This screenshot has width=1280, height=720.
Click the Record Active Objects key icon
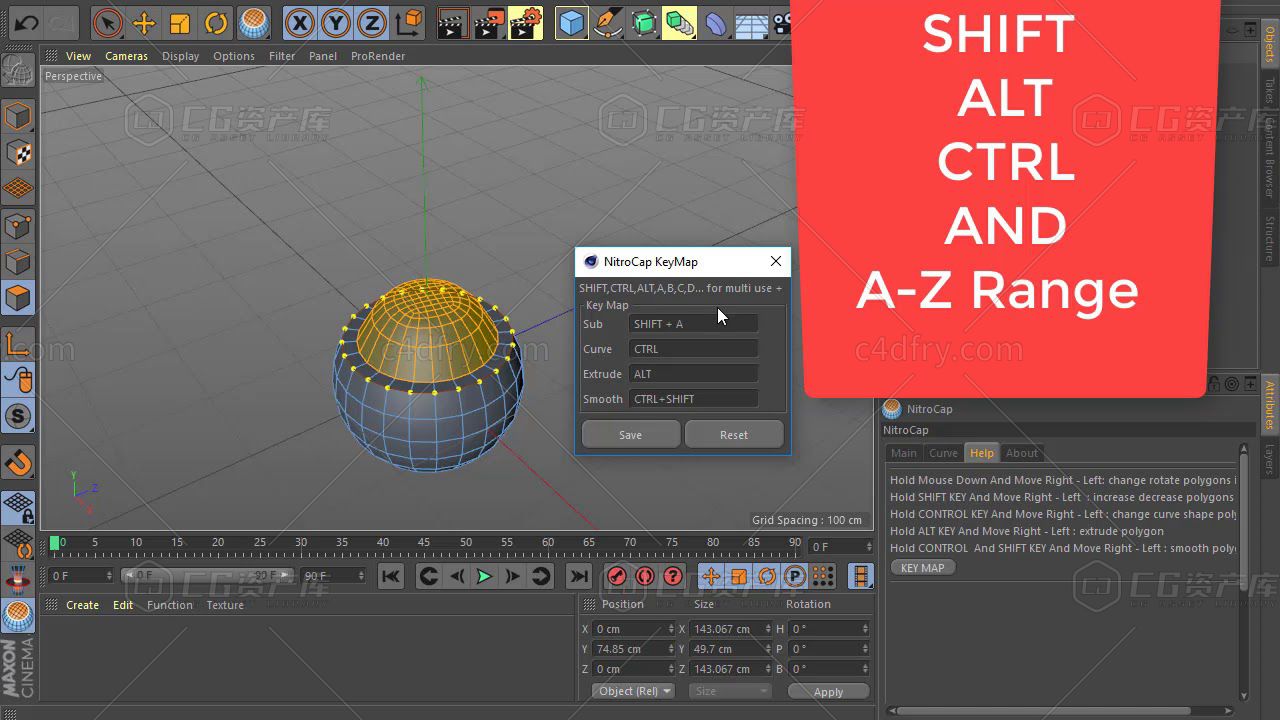click(617, 576)
